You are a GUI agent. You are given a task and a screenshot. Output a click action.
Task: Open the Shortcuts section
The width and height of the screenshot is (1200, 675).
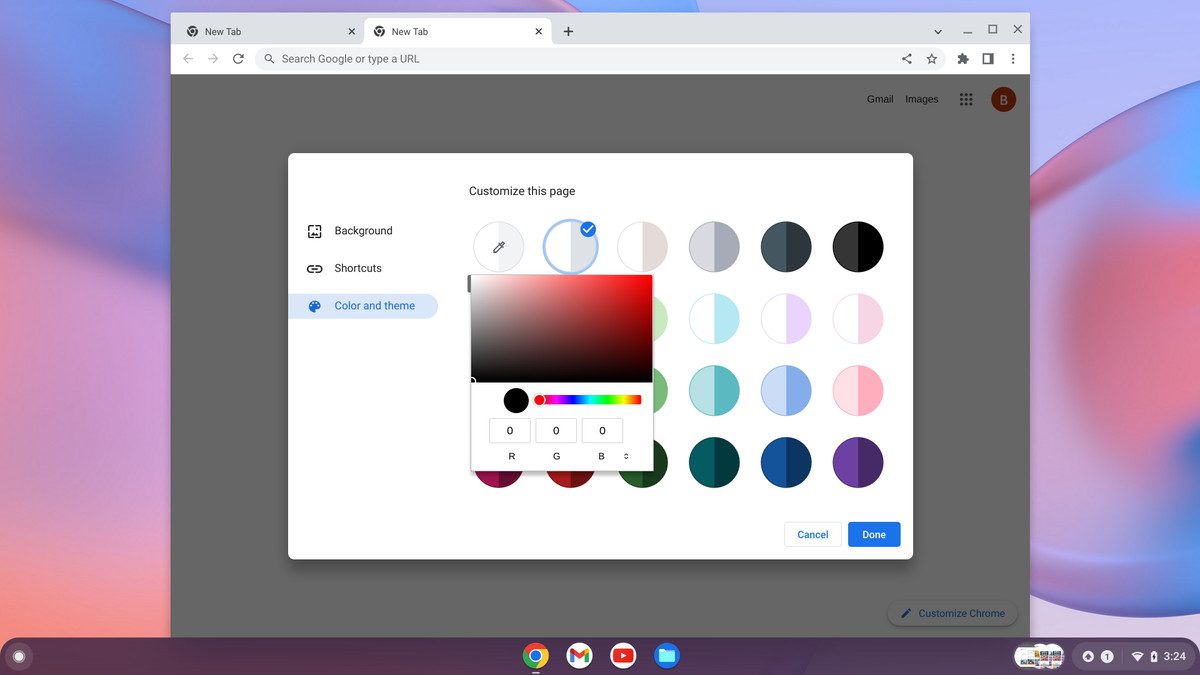point(358,268)
